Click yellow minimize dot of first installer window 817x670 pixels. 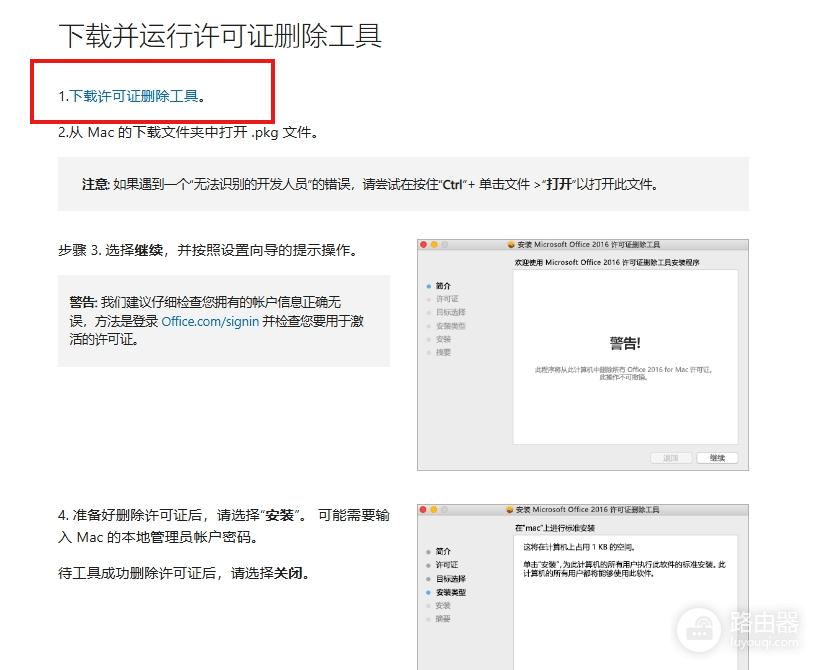pyautogui.click(x=434, y=244)
